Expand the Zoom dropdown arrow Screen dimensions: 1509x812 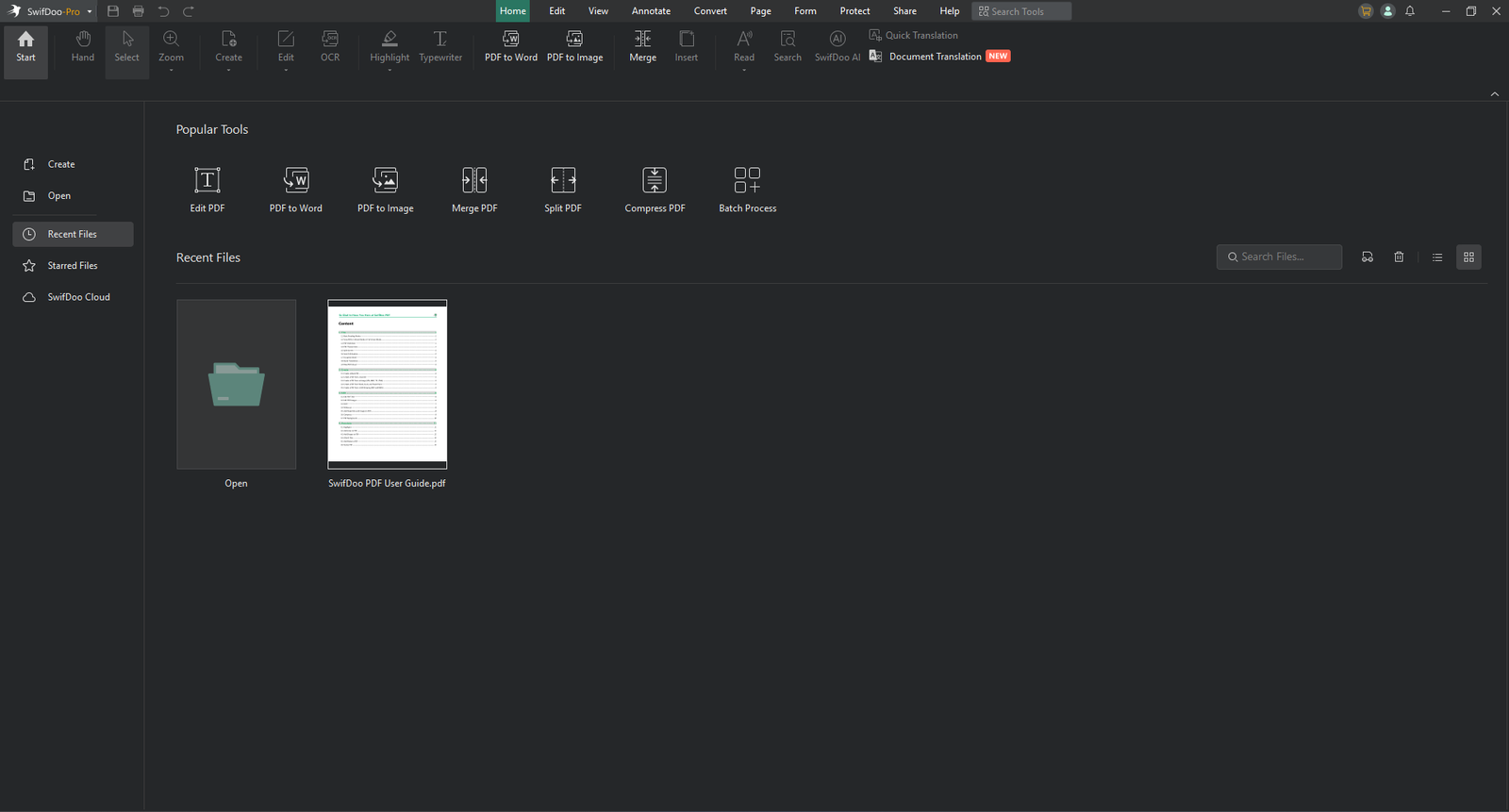(x=171, y=70)
